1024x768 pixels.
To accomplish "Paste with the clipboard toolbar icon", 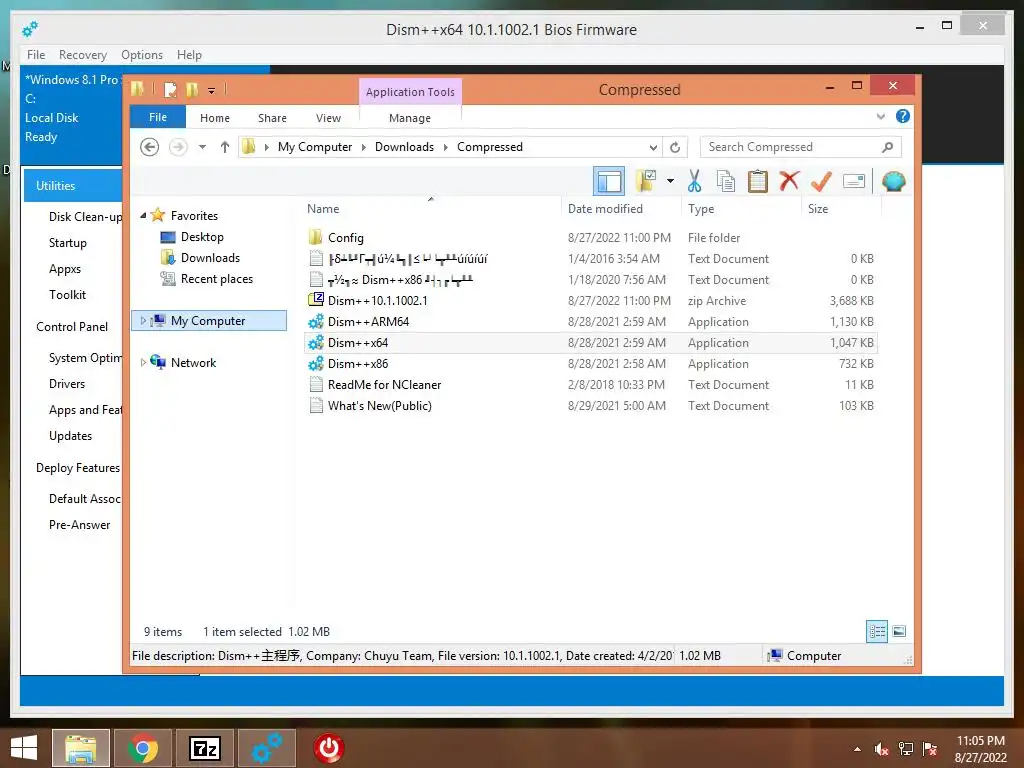I will [x=758, y=181].
